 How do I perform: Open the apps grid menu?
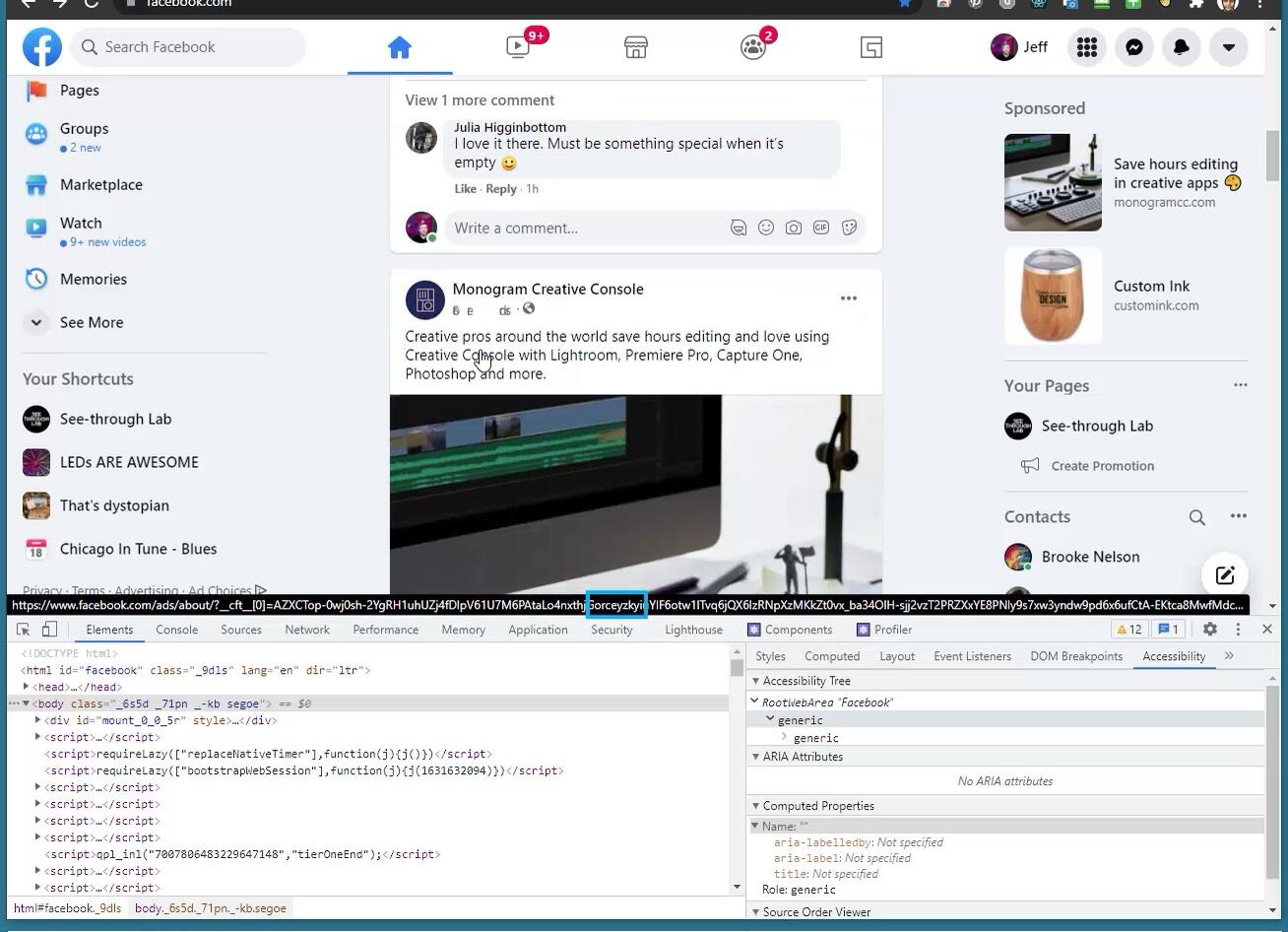point(1087,47)
